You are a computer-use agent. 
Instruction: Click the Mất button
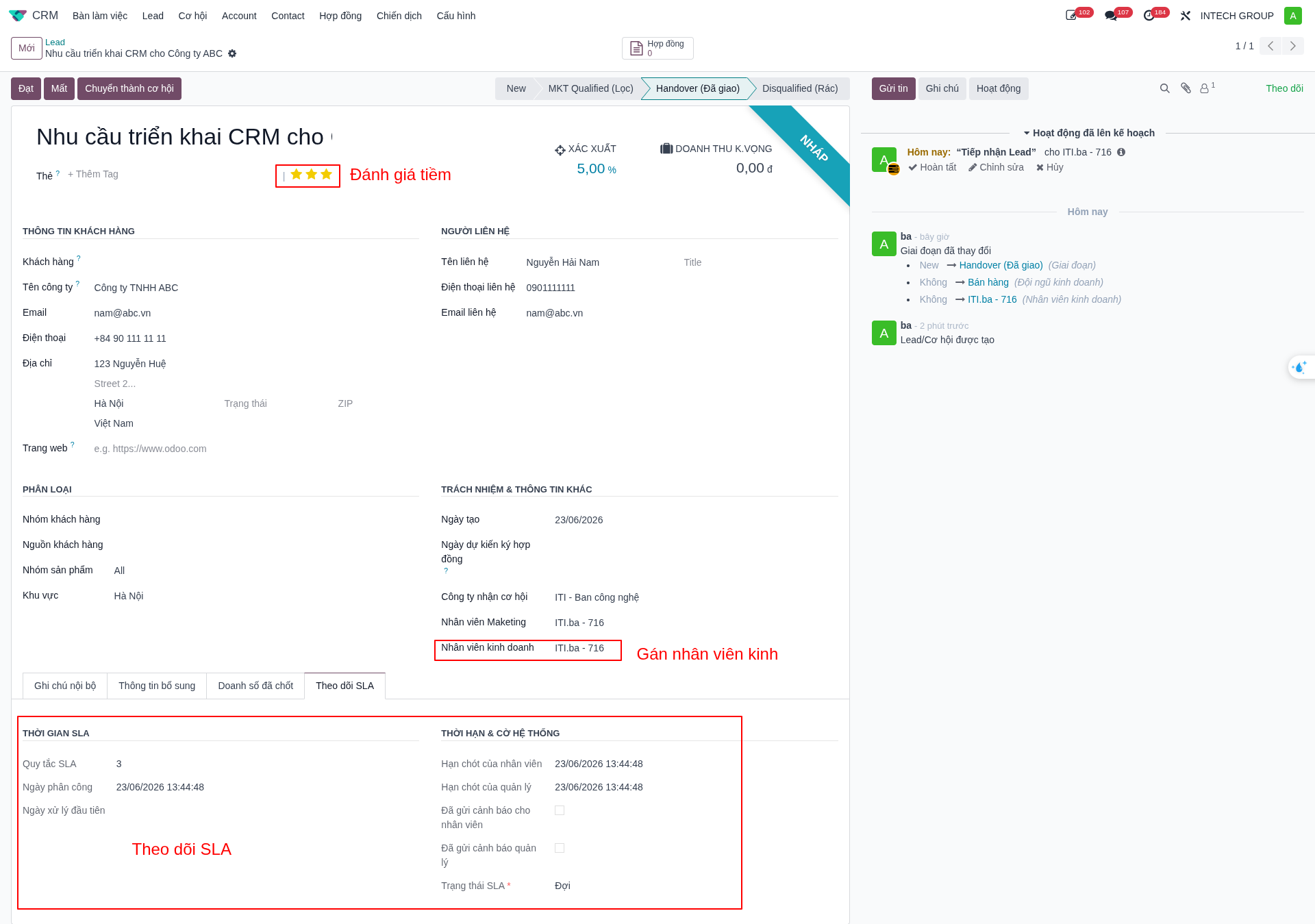coord(59,88)
